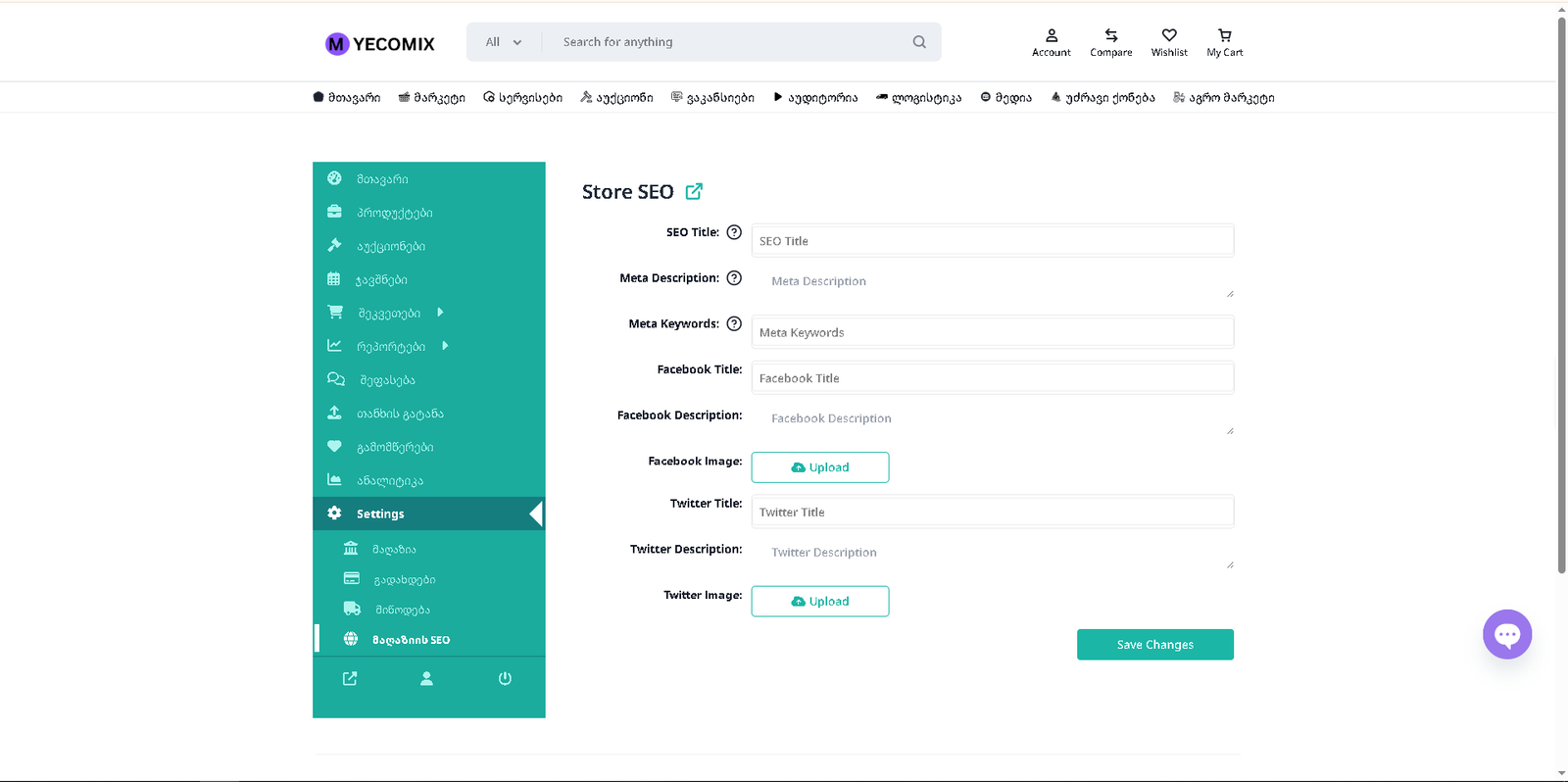Click the page vertical scrollbar
The image size is (1568, 782).
coord(1561,294)
